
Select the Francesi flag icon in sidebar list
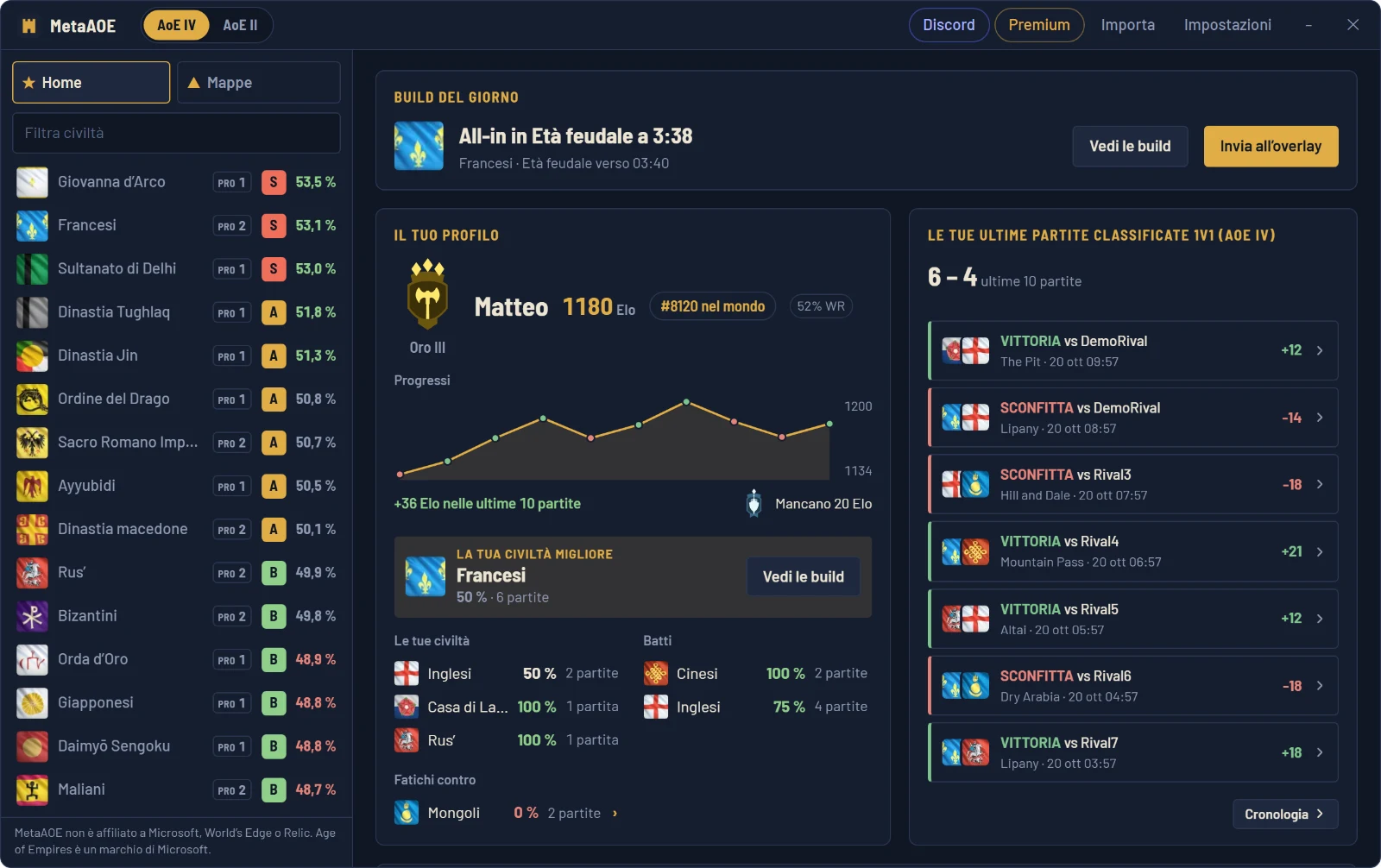[x=32, y=225]
